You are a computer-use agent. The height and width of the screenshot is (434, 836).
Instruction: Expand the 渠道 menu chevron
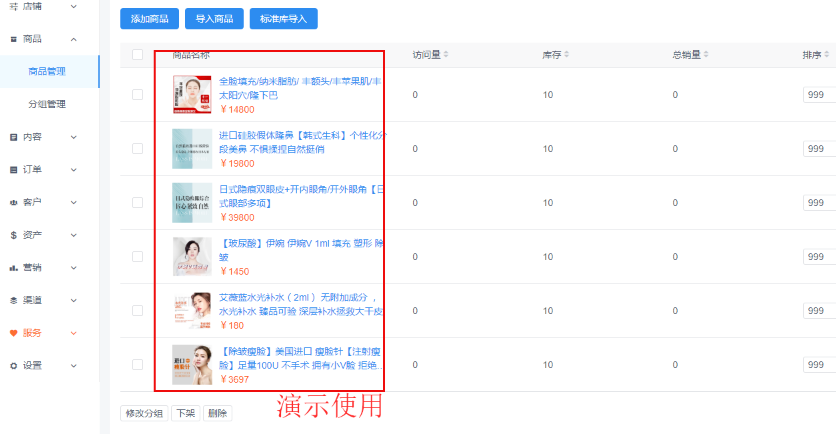[x=73, y=300]
